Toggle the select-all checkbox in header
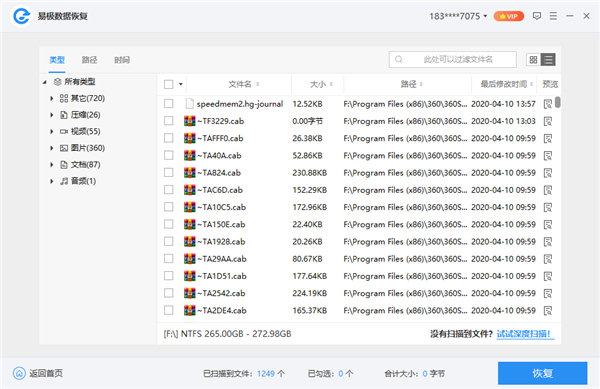Screen dimensions: 600x389 168,84
